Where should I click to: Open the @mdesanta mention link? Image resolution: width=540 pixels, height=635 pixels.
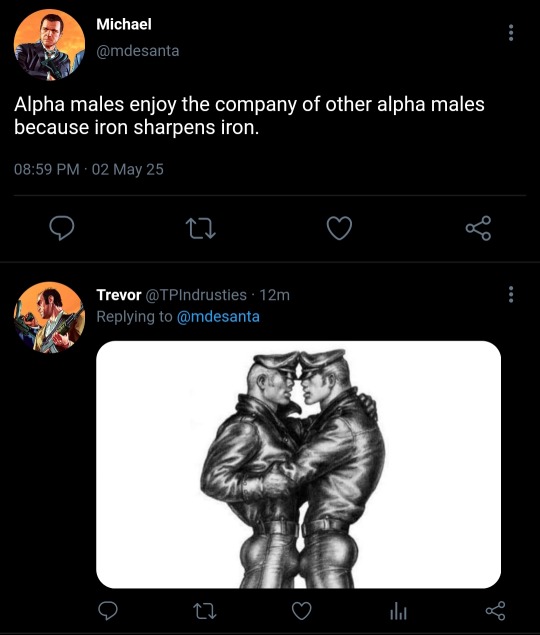(x=218, y=316)
